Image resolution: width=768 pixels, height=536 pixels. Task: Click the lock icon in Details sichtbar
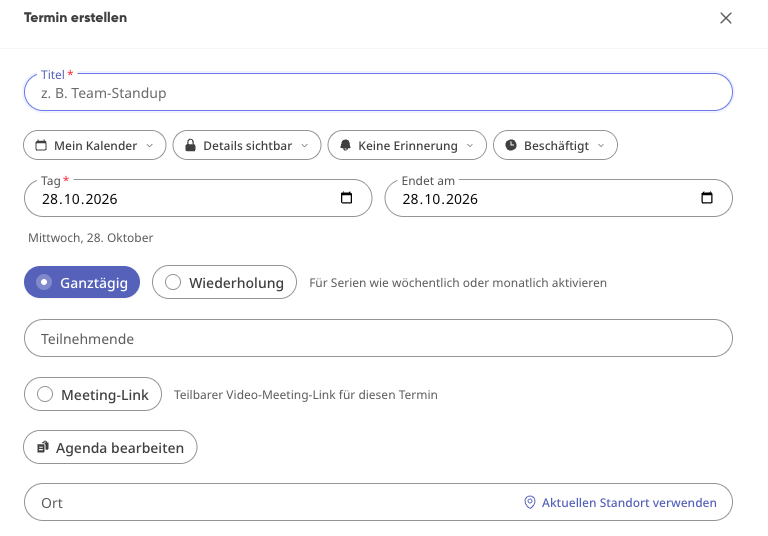[x=191, y=146]
